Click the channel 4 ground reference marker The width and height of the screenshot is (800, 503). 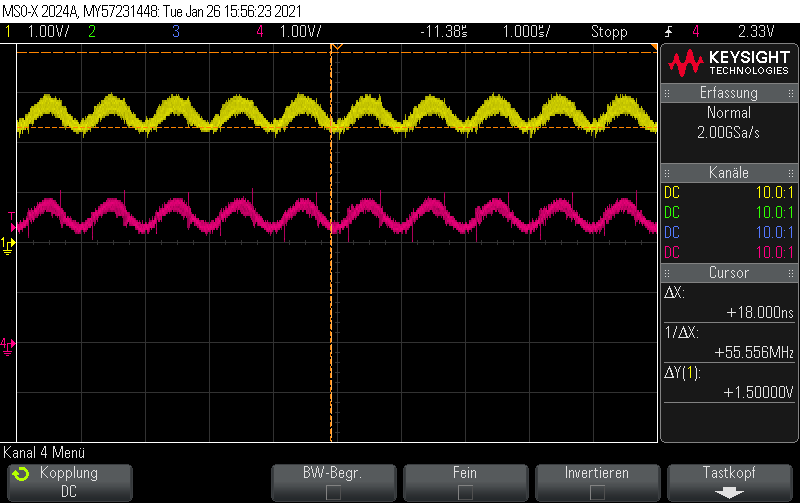pos(8,346)
